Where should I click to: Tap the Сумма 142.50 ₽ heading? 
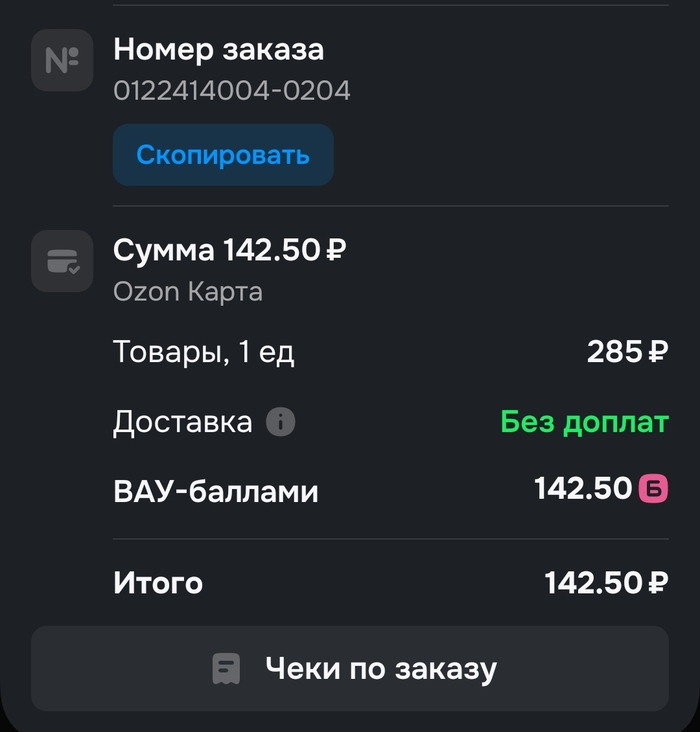pos(230,249)
